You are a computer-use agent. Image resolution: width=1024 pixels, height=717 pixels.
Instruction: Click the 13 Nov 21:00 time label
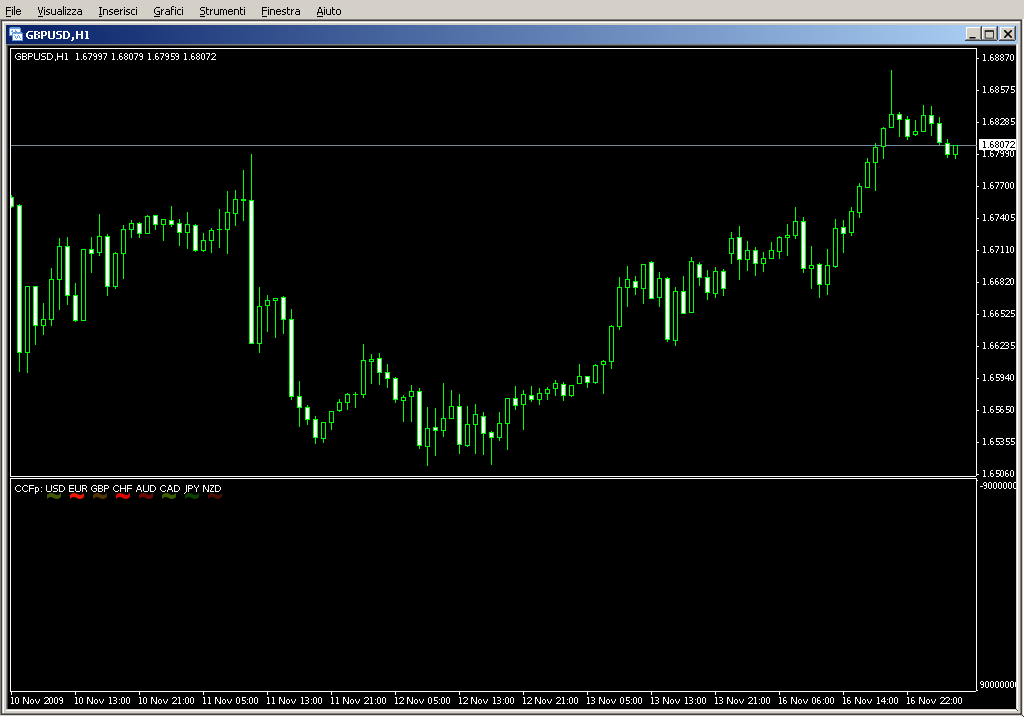pyautogui.click(x=742, y=701)
